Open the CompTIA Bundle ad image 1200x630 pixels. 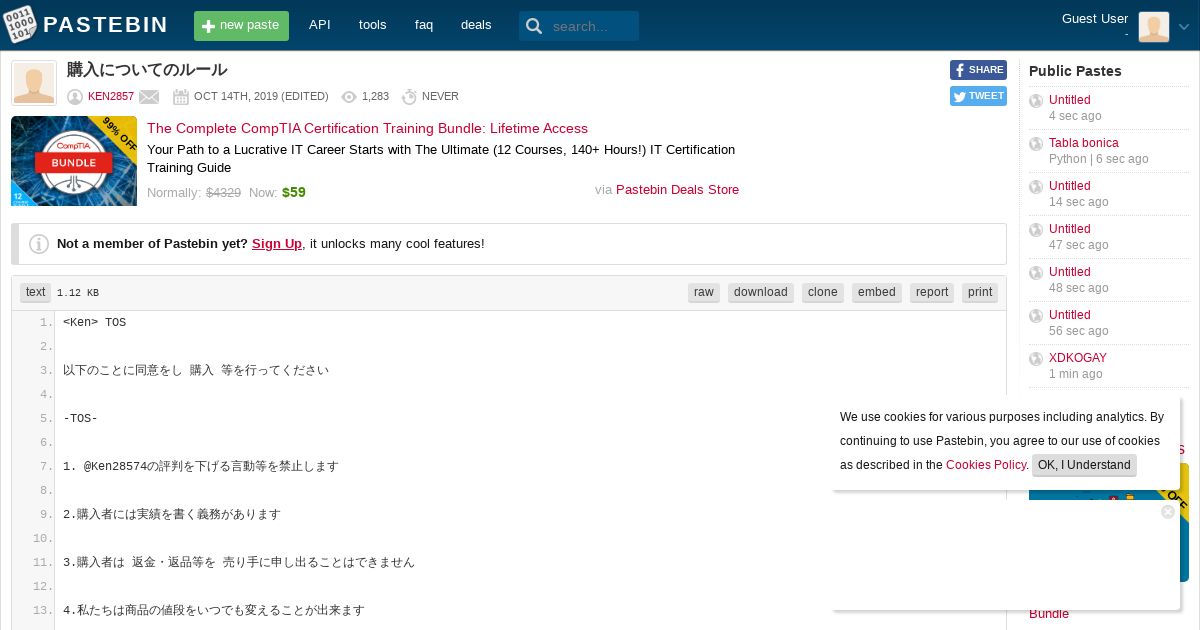[x=74, y=161]
